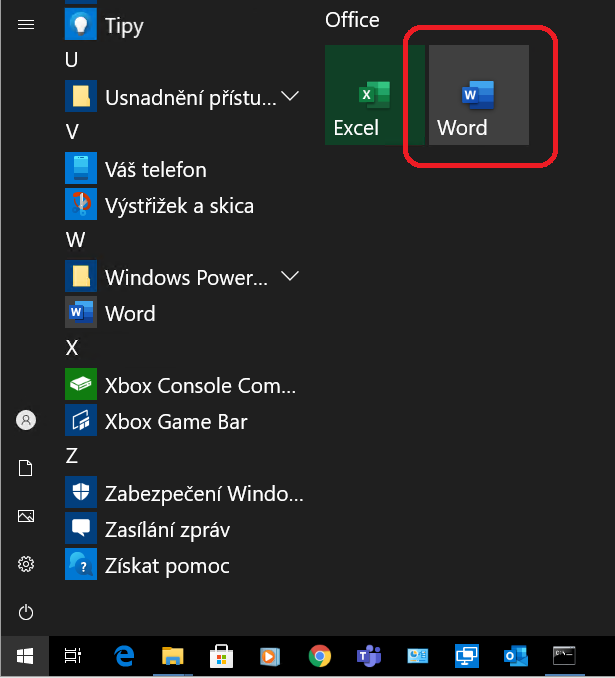Jump via the letter U header
615x678 pixels.
71,60
